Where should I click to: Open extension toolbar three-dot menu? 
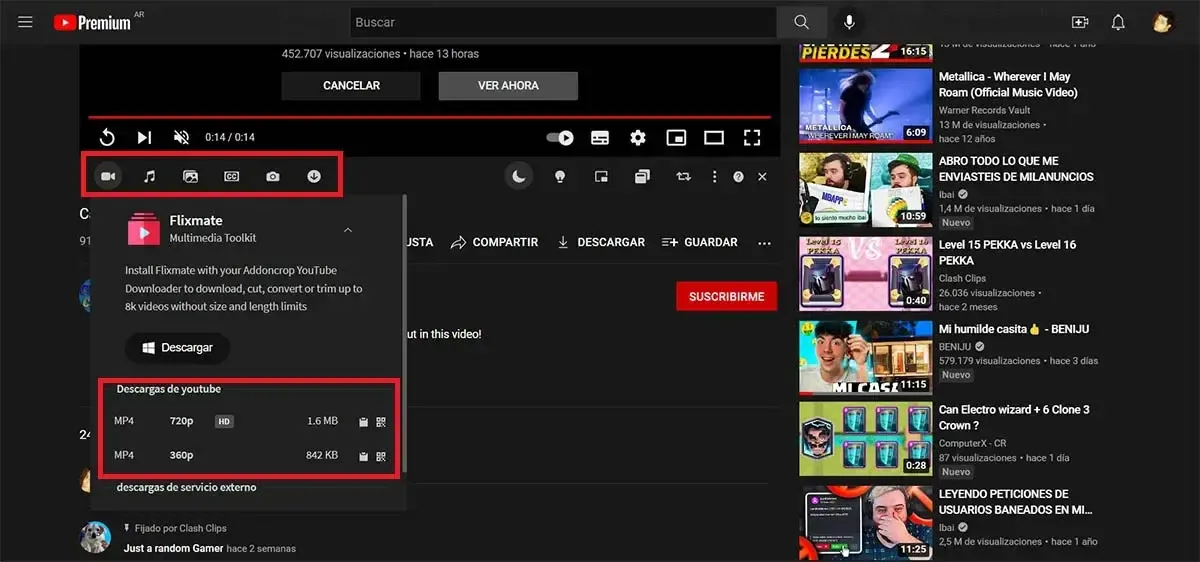point(714,176)
